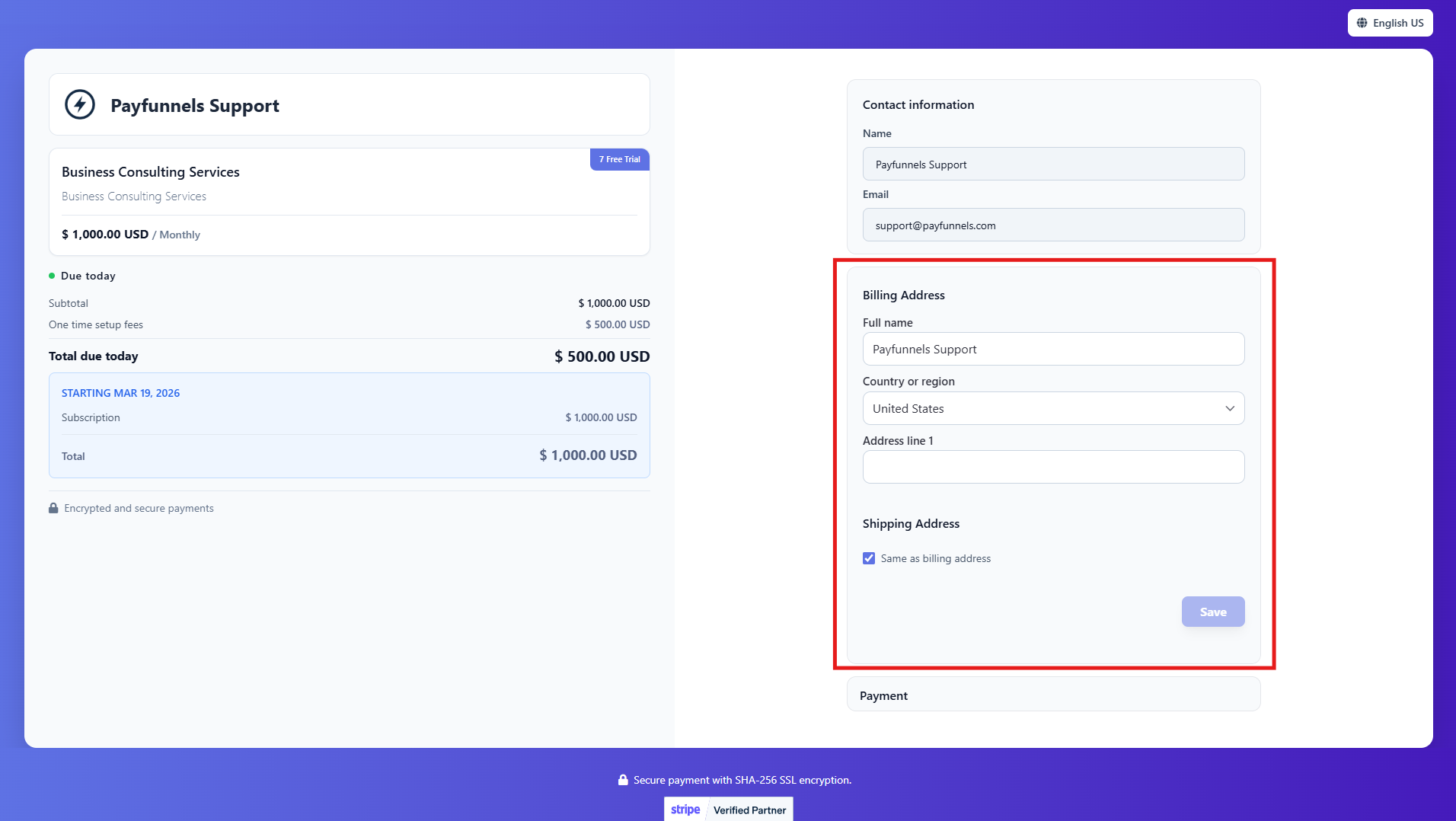Click the Stripe logo badge
Screen dimensions: 1456x821
click(x=685, y=810)
